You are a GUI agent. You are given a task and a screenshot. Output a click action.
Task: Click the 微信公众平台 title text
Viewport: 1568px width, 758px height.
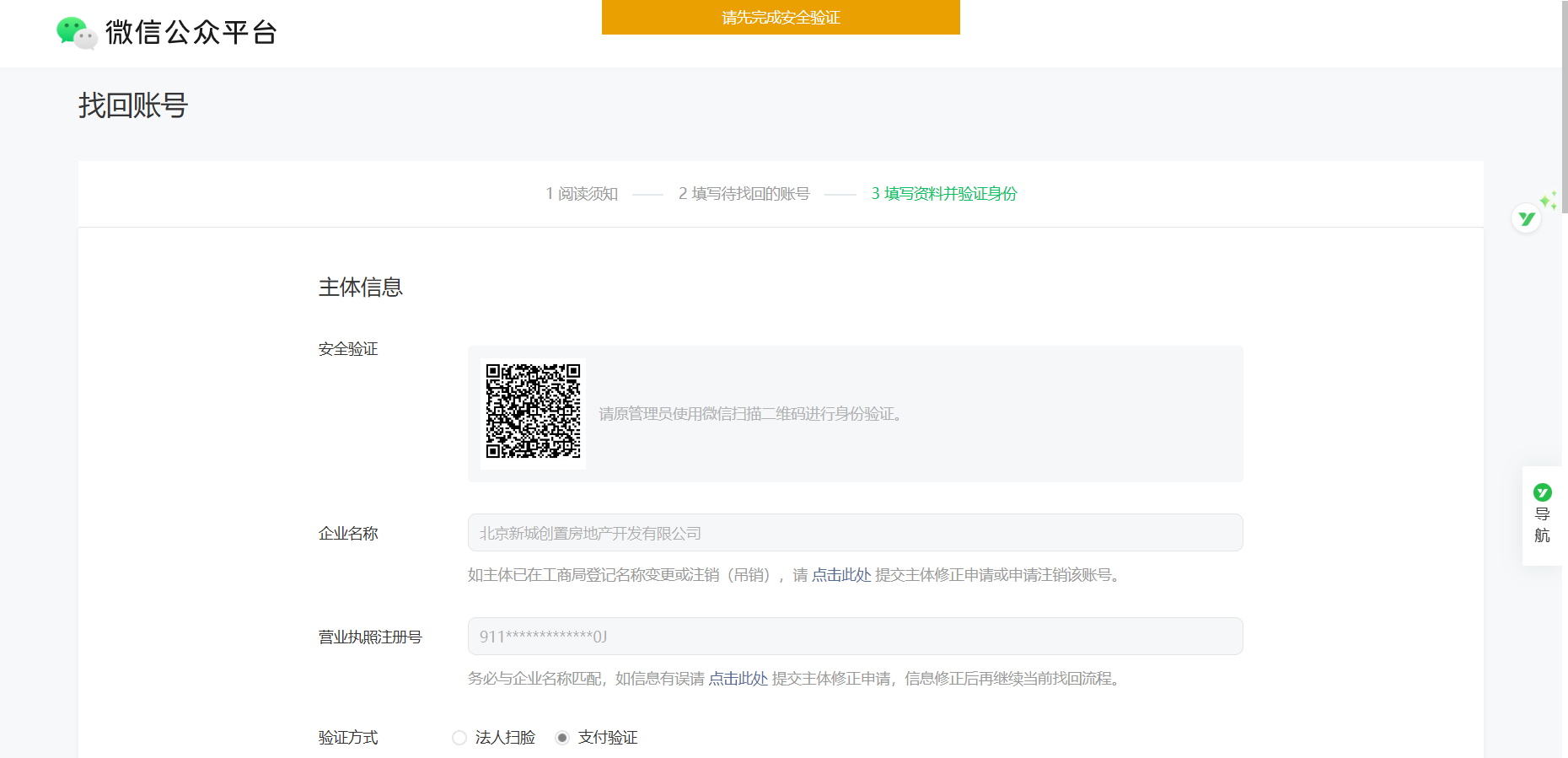(191, 33)
